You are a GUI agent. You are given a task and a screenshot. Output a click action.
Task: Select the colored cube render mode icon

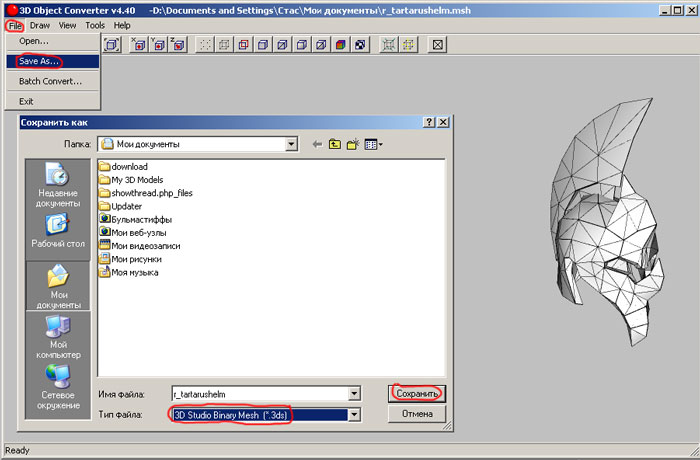pyautogui.click(x=341, y=45)
